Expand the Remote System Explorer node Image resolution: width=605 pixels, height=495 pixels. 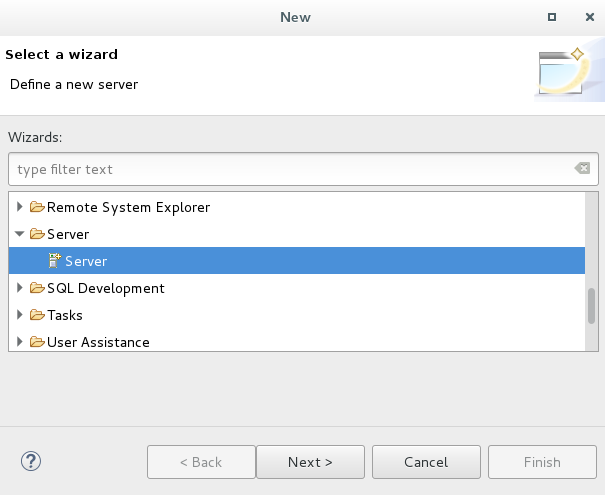(x=20, y=207)
